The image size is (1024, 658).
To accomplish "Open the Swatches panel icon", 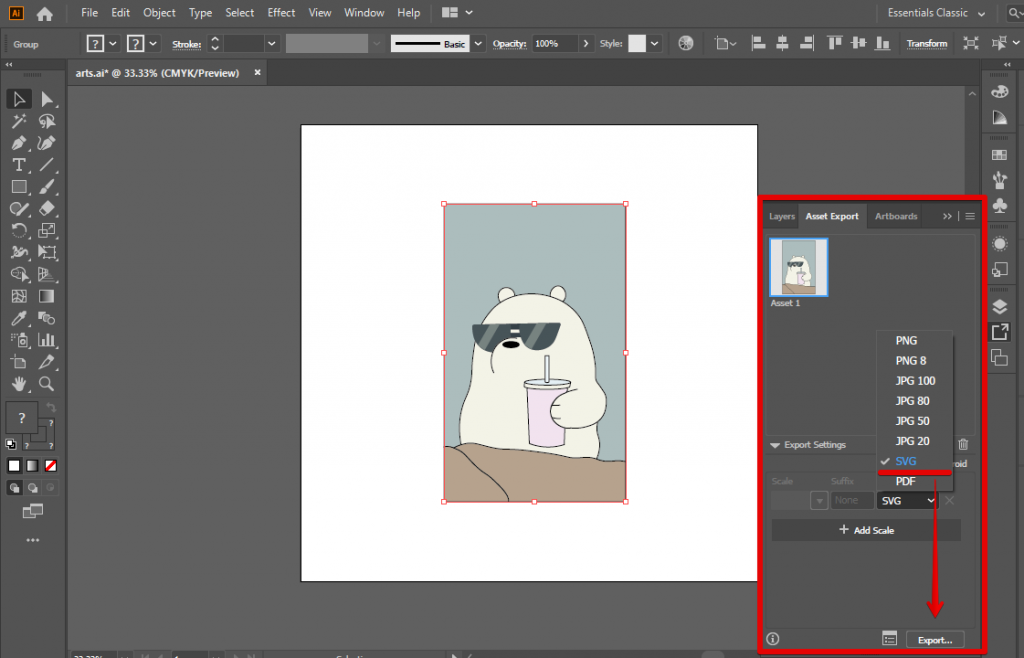I will pos(1000,154).
